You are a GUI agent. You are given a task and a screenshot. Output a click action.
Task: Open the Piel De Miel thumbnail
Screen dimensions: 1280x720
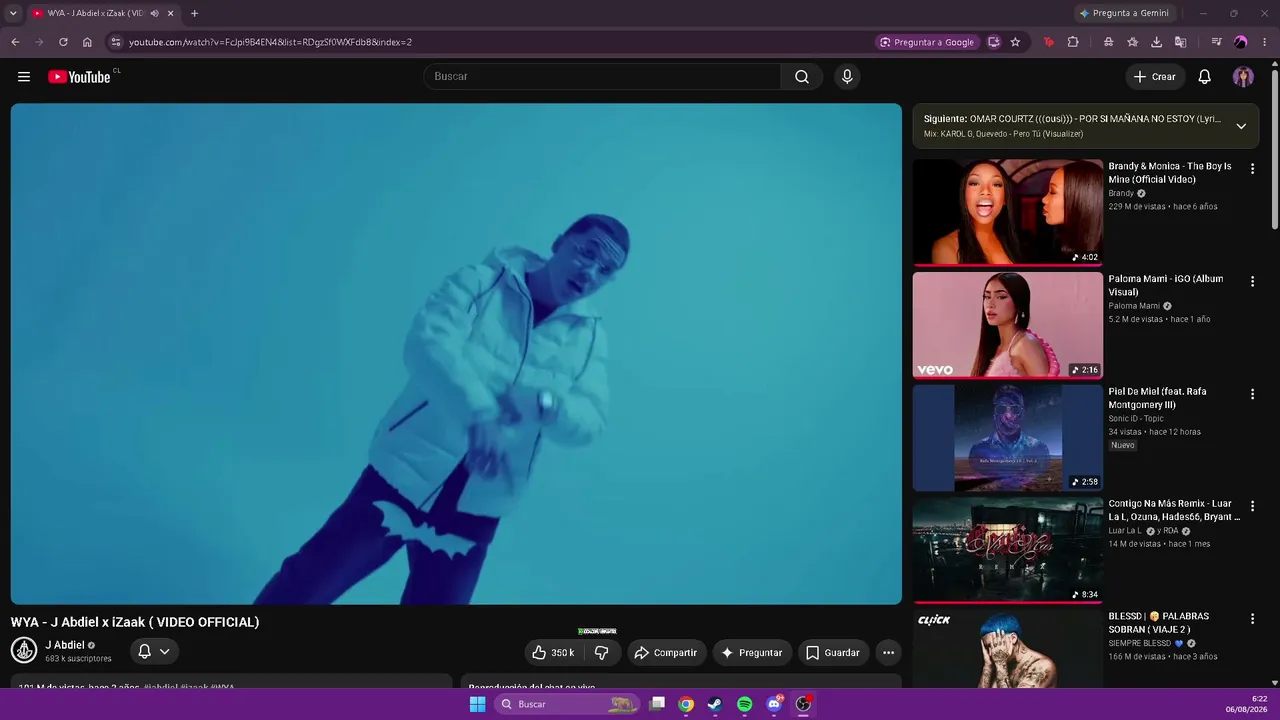[x=1007, y=437]
